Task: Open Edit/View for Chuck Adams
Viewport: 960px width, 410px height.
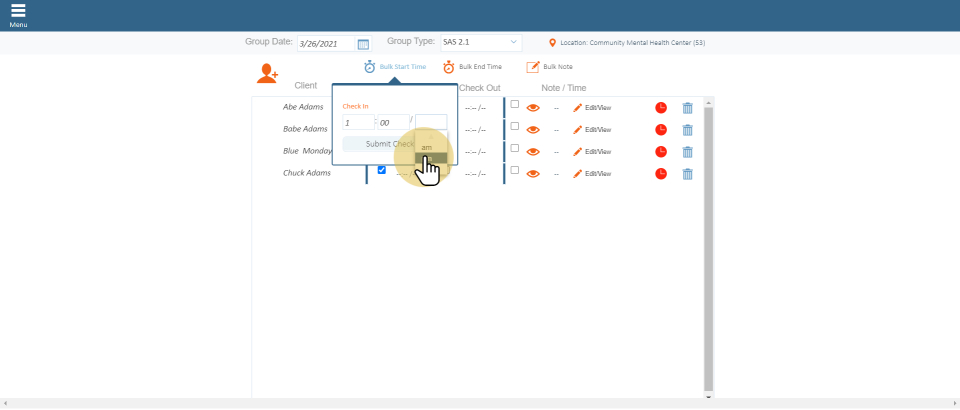Action: (x=592, y=174)
